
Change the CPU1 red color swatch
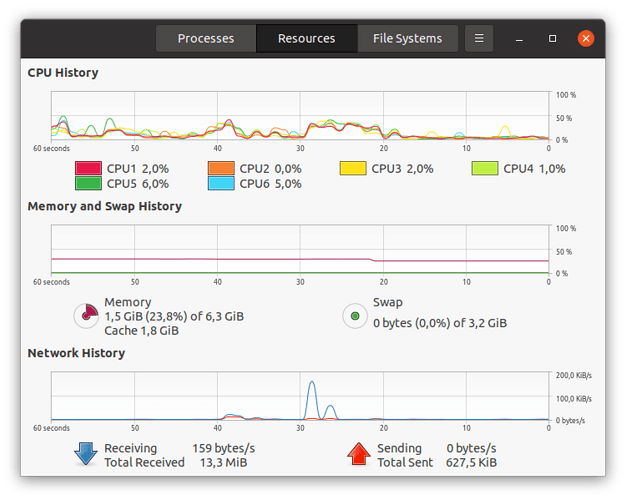88,168
